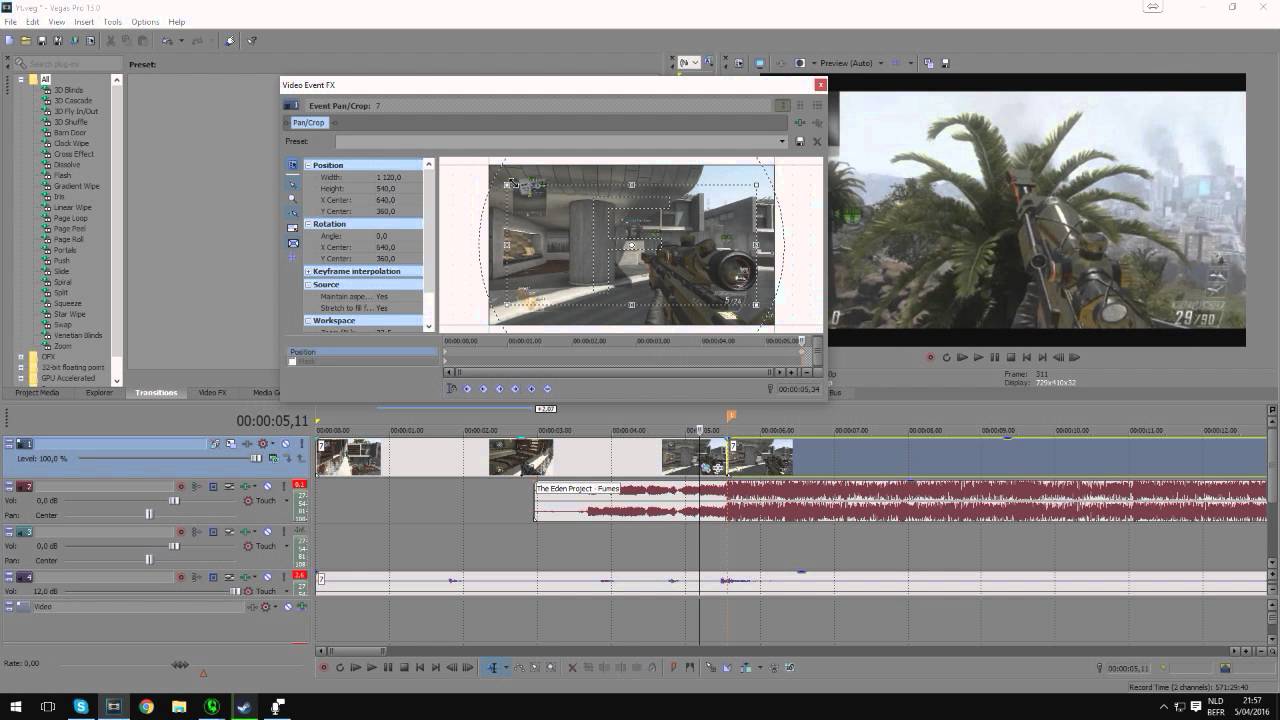The height and width of the screenshot is (720, 1280).
Task: Open Preview (Auto) quality dropdown
Action: [880, 63]
